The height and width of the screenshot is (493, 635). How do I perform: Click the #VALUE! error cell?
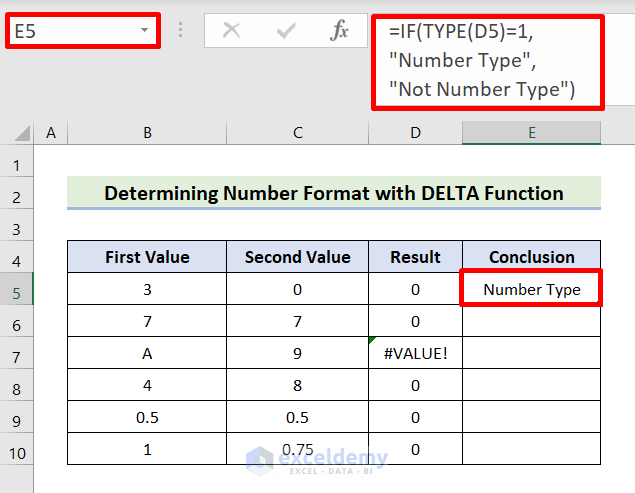tap(415, 357)
